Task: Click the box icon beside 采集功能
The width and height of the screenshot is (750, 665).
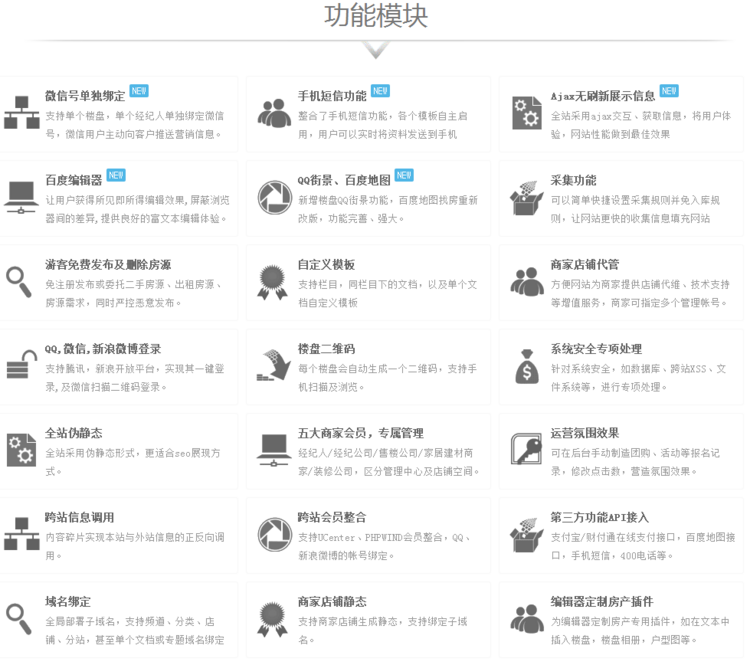Action: point(527,198)
